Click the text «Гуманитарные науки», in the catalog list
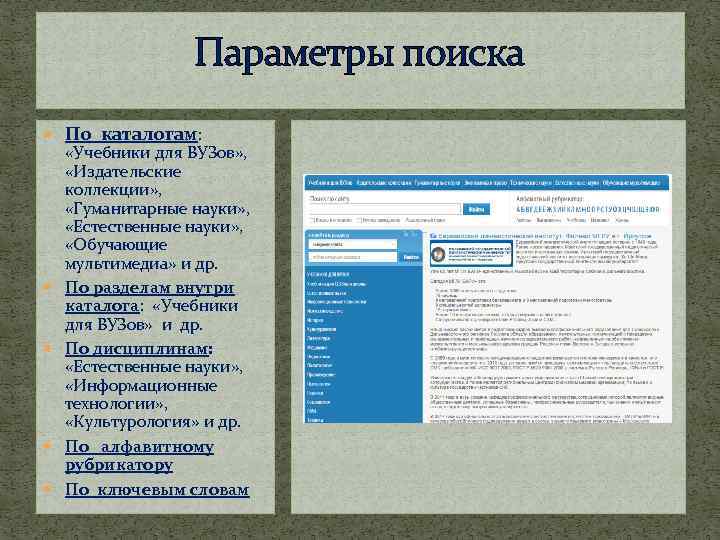Image resolution: width=720 pixels, height=540 pixels. (x=157, y=209)
